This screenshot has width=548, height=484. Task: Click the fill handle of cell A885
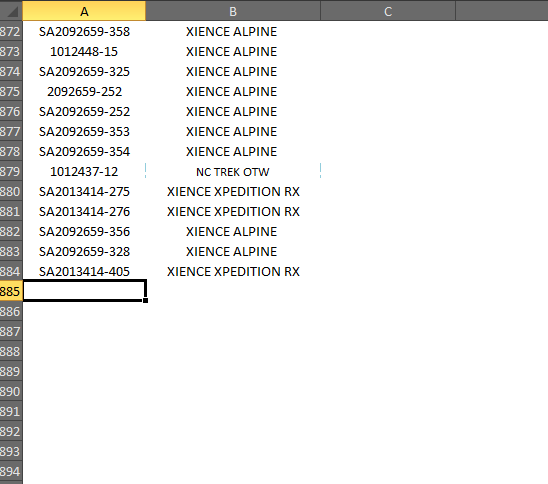145,301
